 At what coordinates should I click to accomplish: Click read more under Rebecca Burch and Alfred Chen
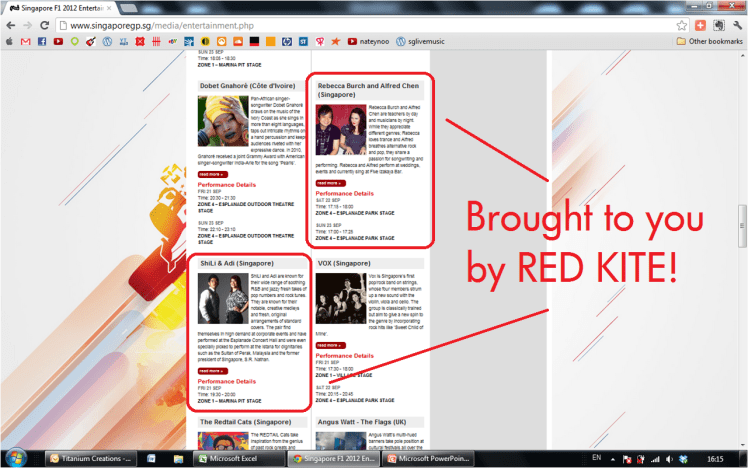pos(329,183)
